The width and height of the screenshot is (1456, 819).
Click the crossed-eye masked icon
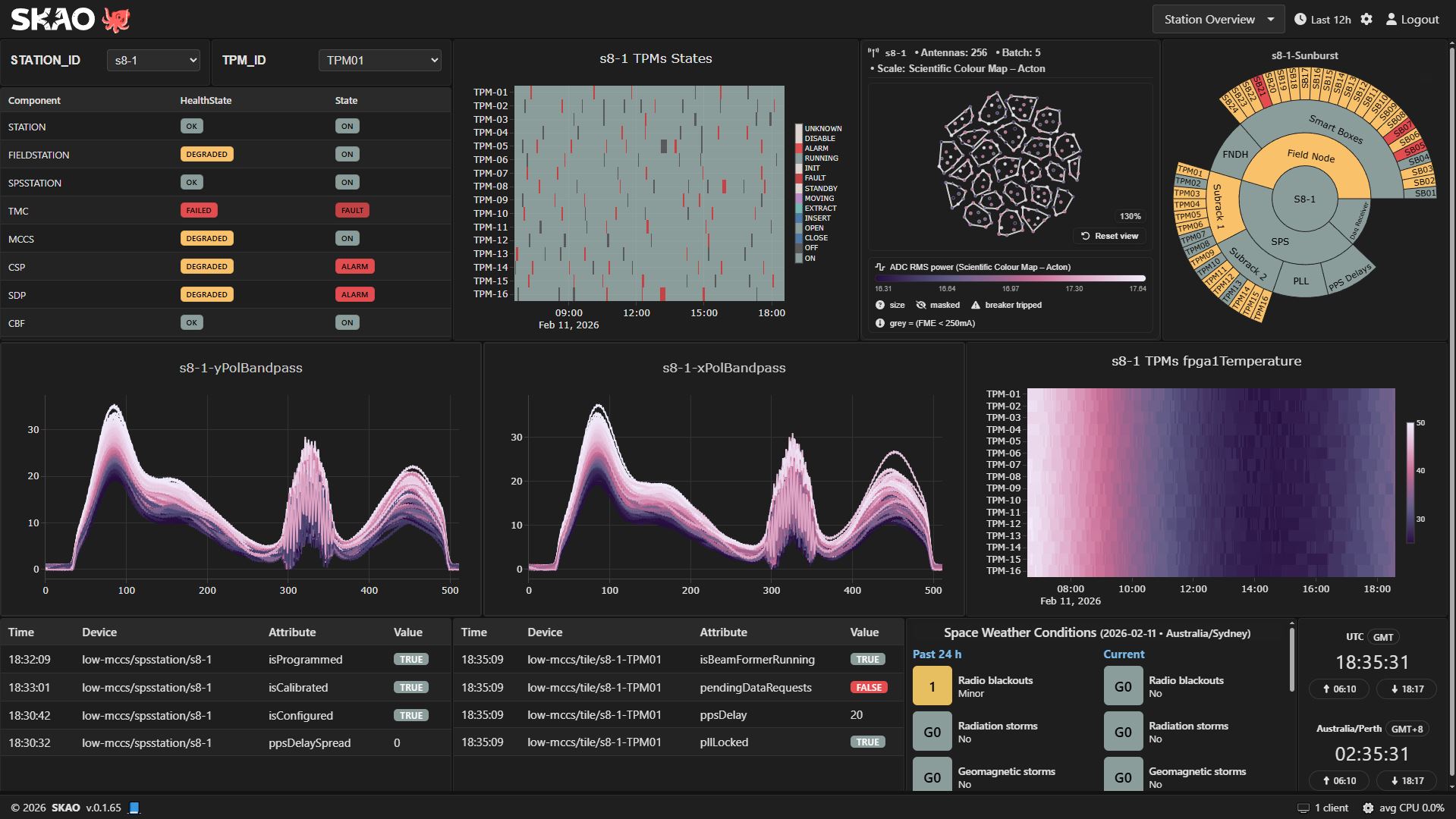[x=921, y=305]
